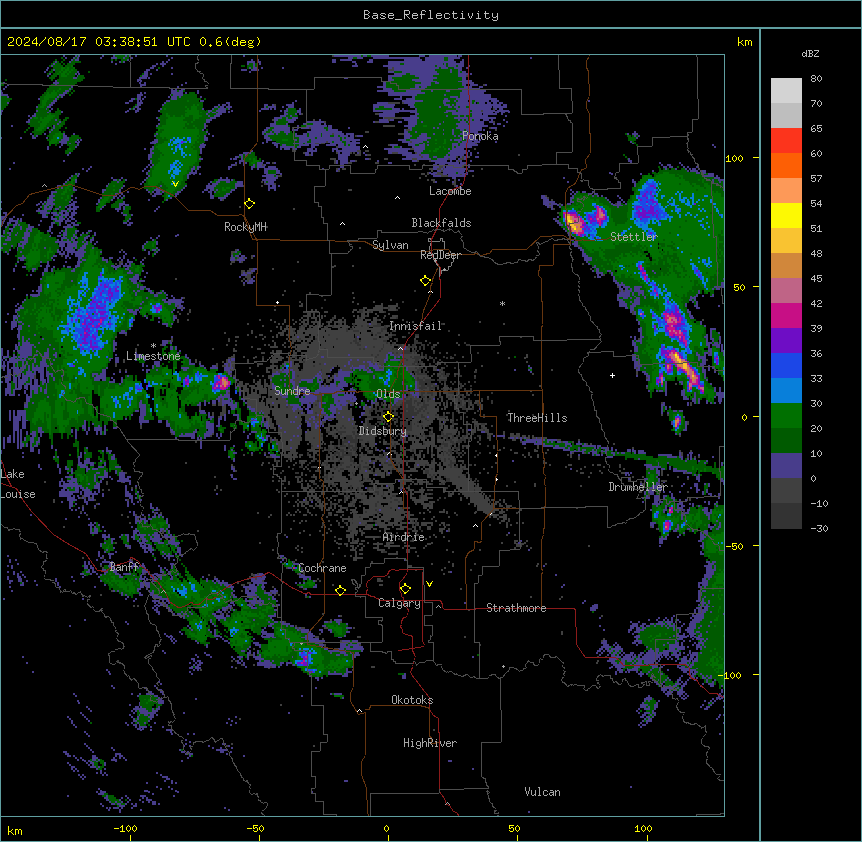Select the Vulcan label

(543, 792)
